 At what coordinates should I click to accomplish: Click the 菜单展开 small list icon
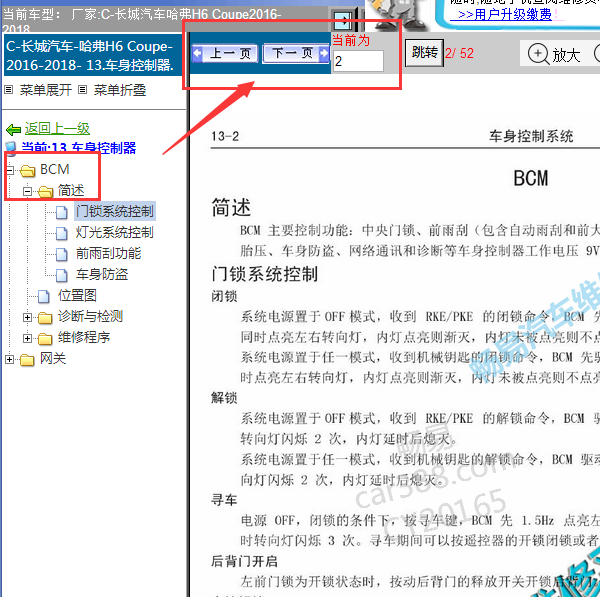(8, 90)
